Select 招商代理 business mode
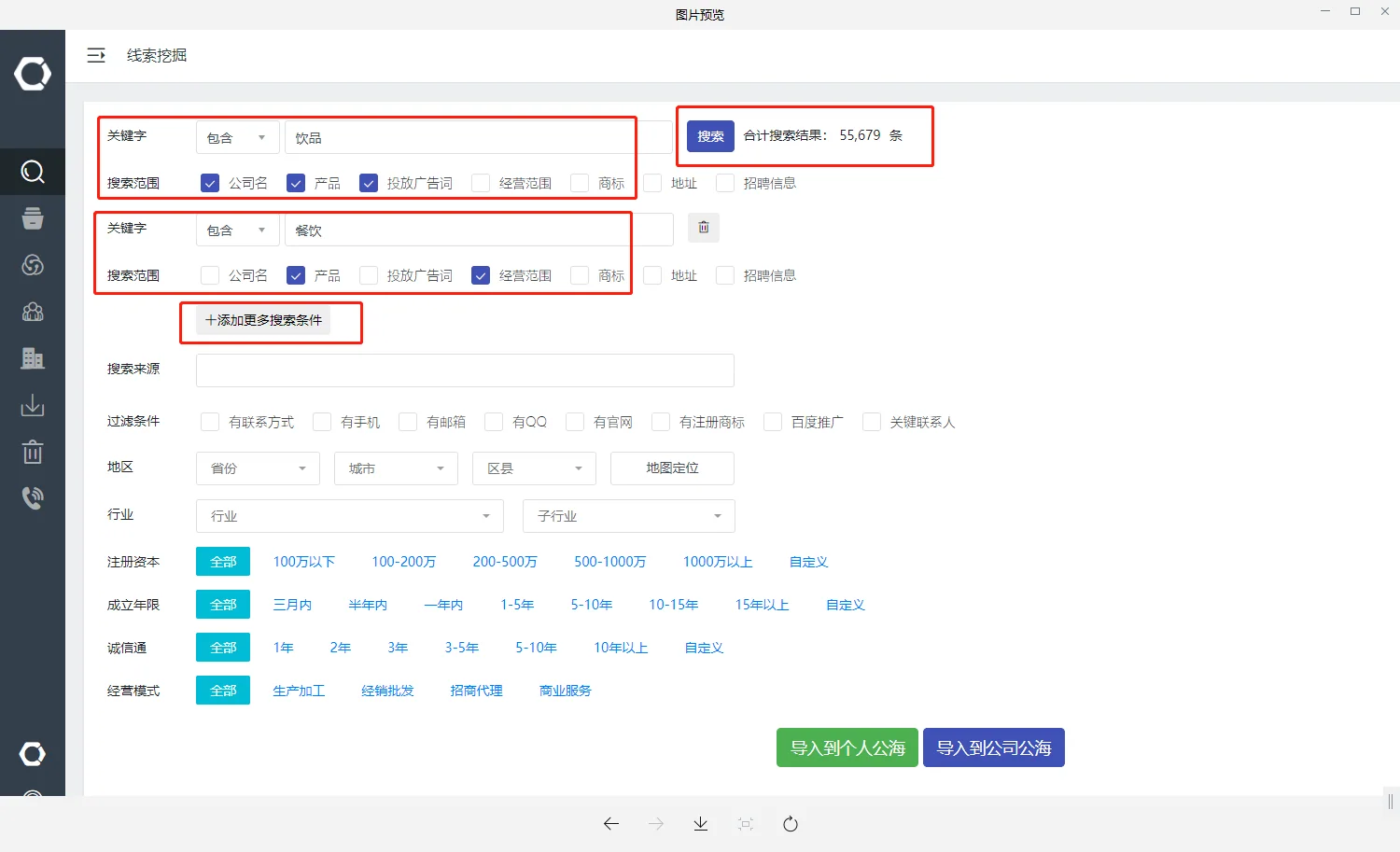 tap(476, 691)
